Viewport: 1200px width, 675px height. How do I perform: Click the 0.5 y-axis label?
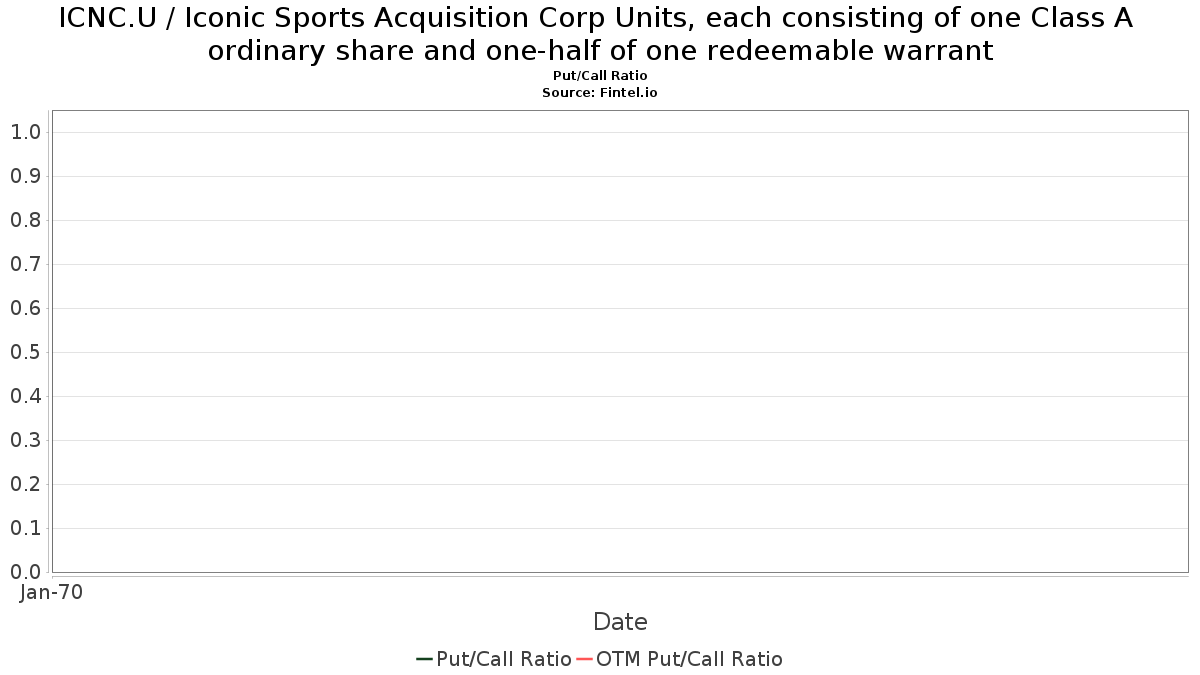[25, 352]
